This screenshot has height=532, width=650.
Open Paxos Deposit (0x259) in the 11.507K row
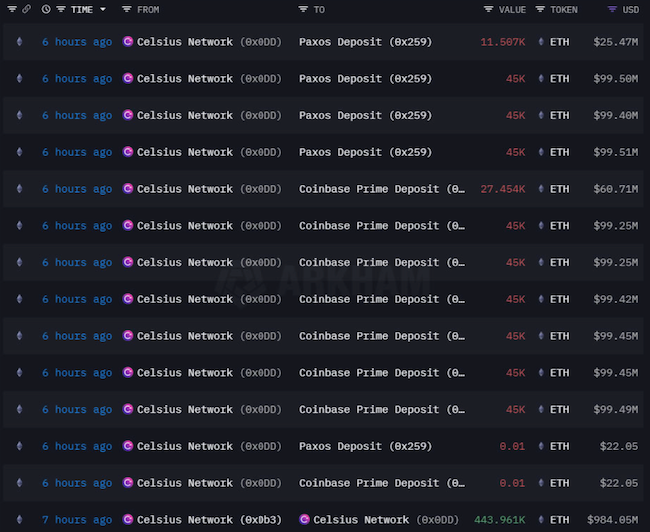365,42
